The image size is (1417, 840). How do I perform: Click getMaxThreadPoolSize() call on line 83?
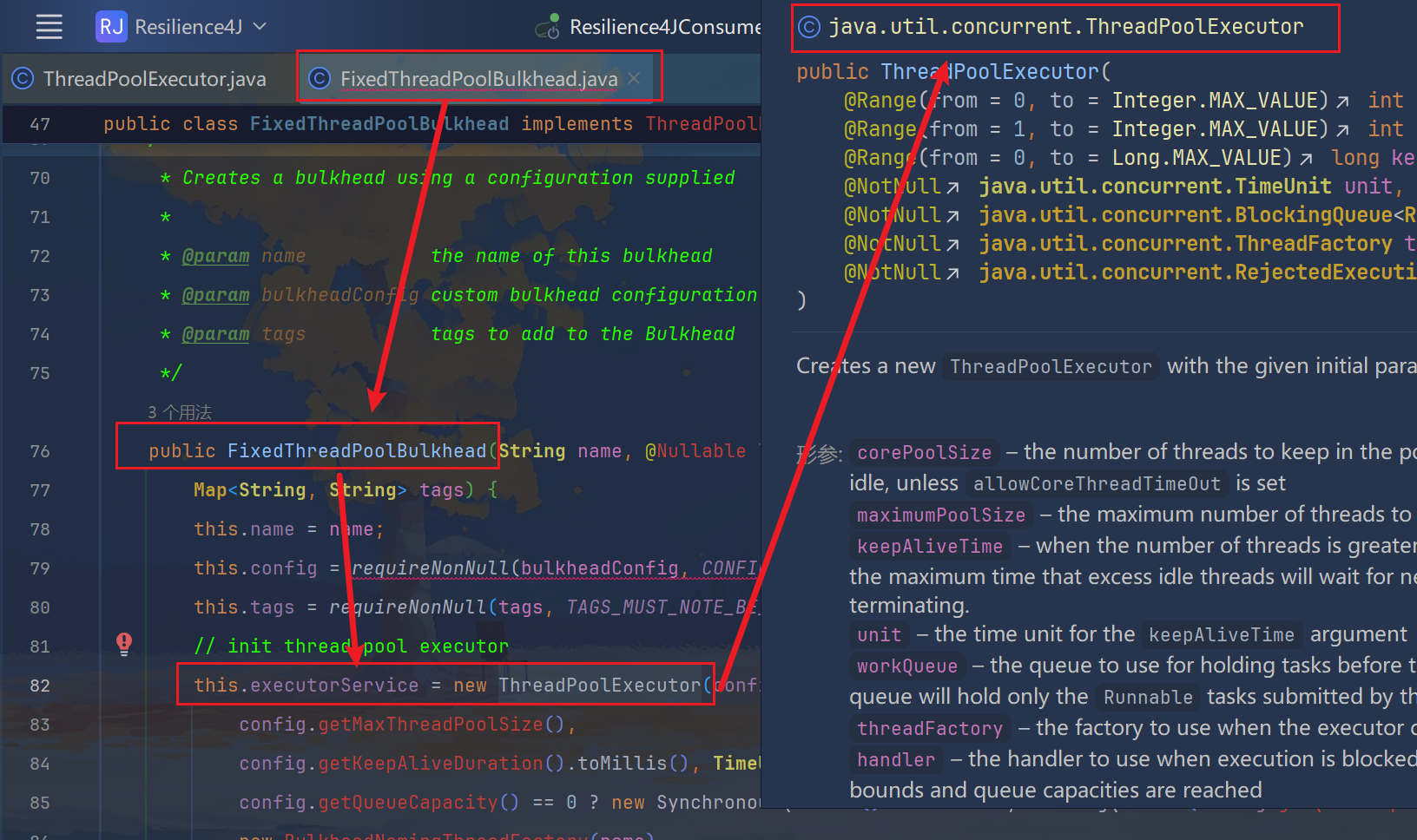pos(441,725)
